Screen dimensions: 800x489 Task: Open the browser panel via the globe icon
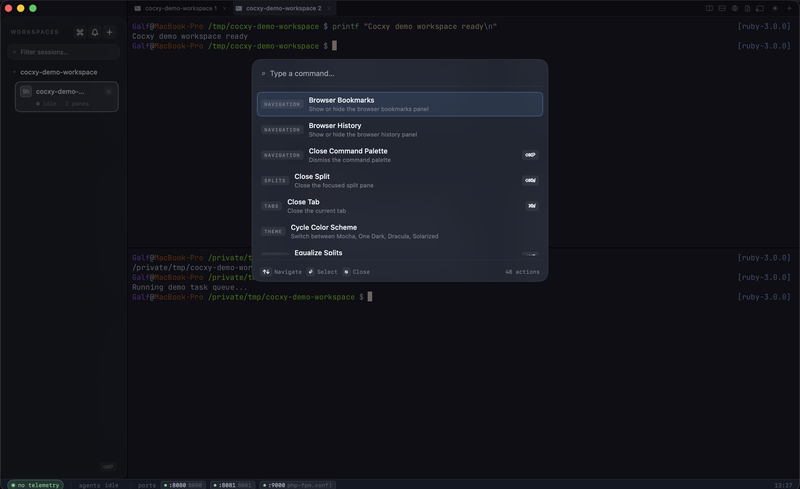pyautogui.click(x=735, y=8)
